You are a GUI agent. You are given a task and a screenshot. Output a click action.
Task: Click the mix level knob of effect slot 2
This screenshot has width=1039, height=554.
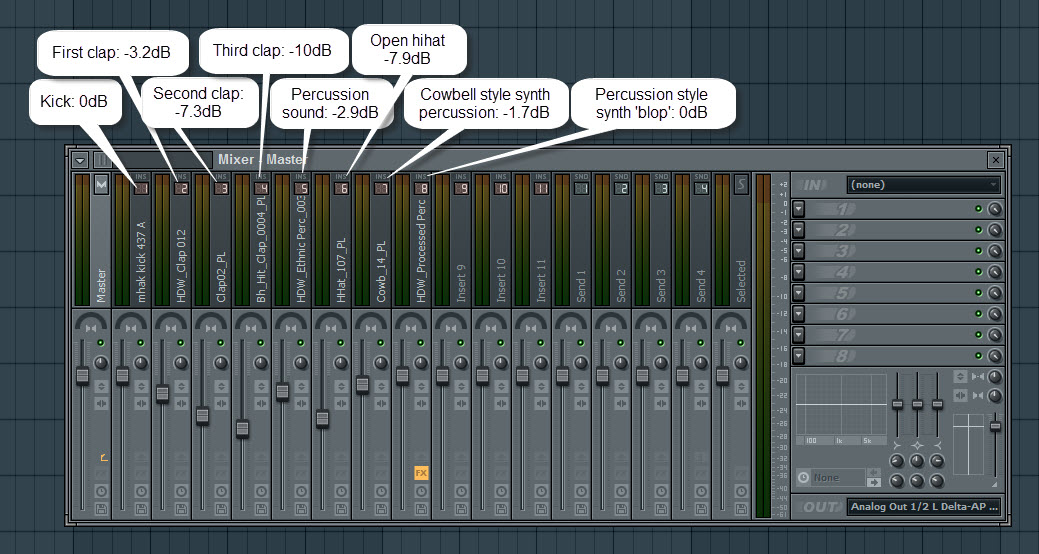(995, 231)
